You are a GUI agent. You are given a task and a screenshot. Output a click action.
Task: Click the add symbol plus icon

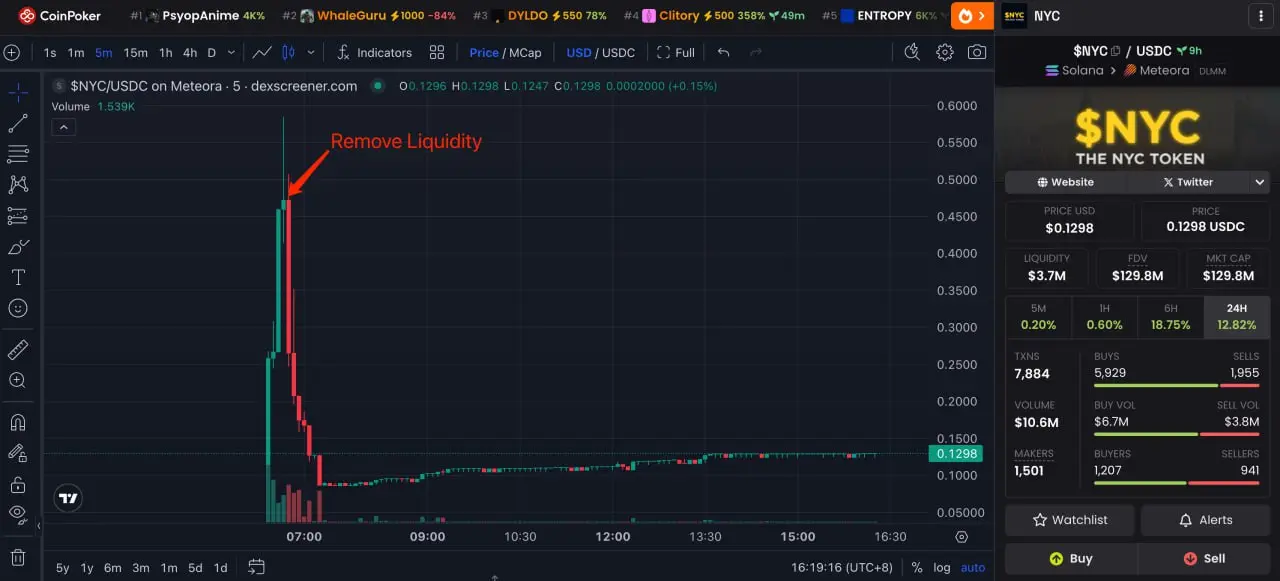(12, 52)
